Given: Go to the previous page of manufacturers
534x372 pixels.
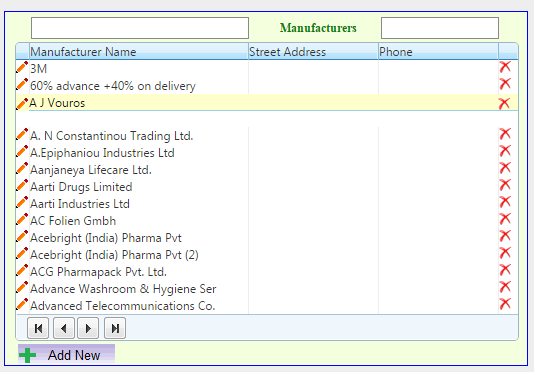Looking at the screenshot, I should [64, 328].
